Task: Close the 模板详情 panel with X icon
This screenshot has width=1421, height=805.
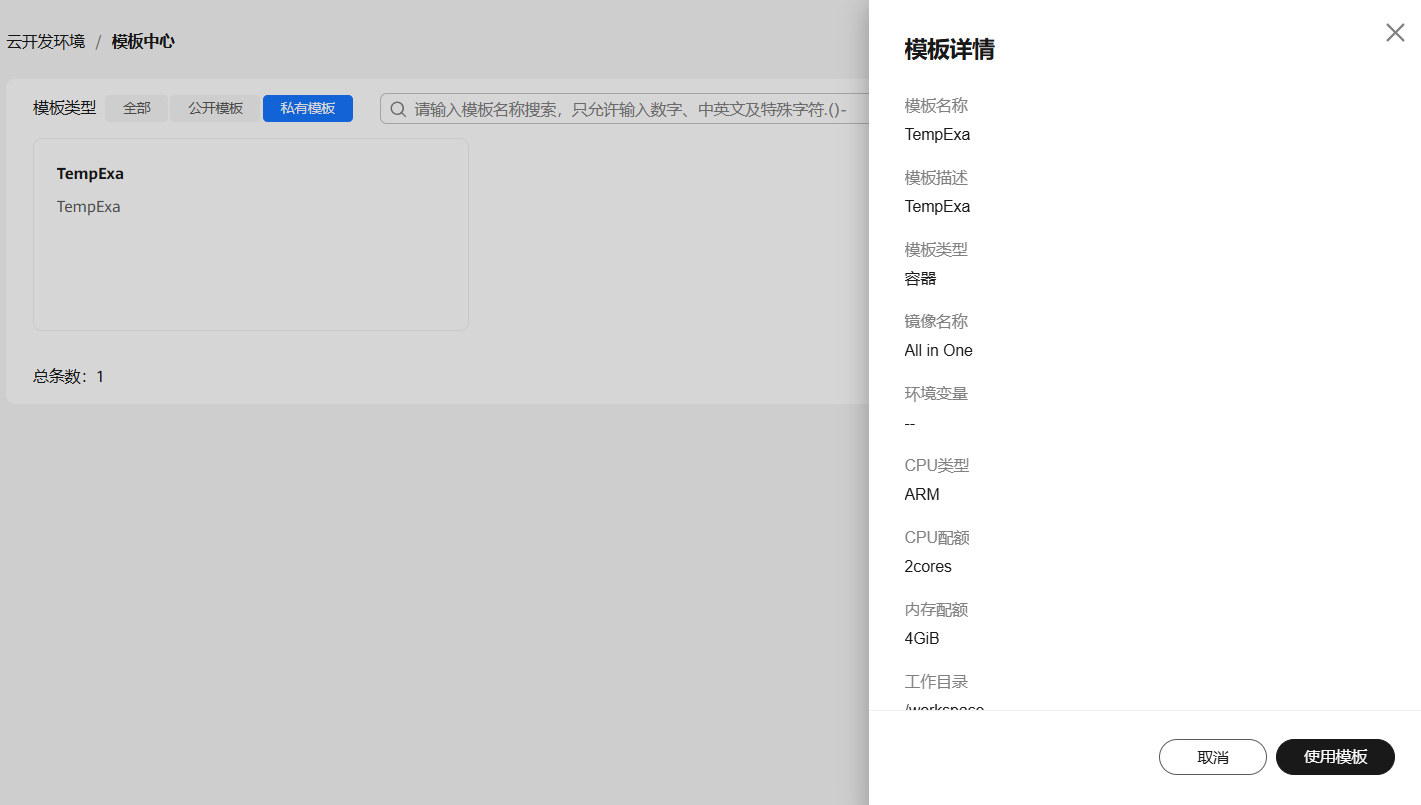Action: [x=1395, y=32]
